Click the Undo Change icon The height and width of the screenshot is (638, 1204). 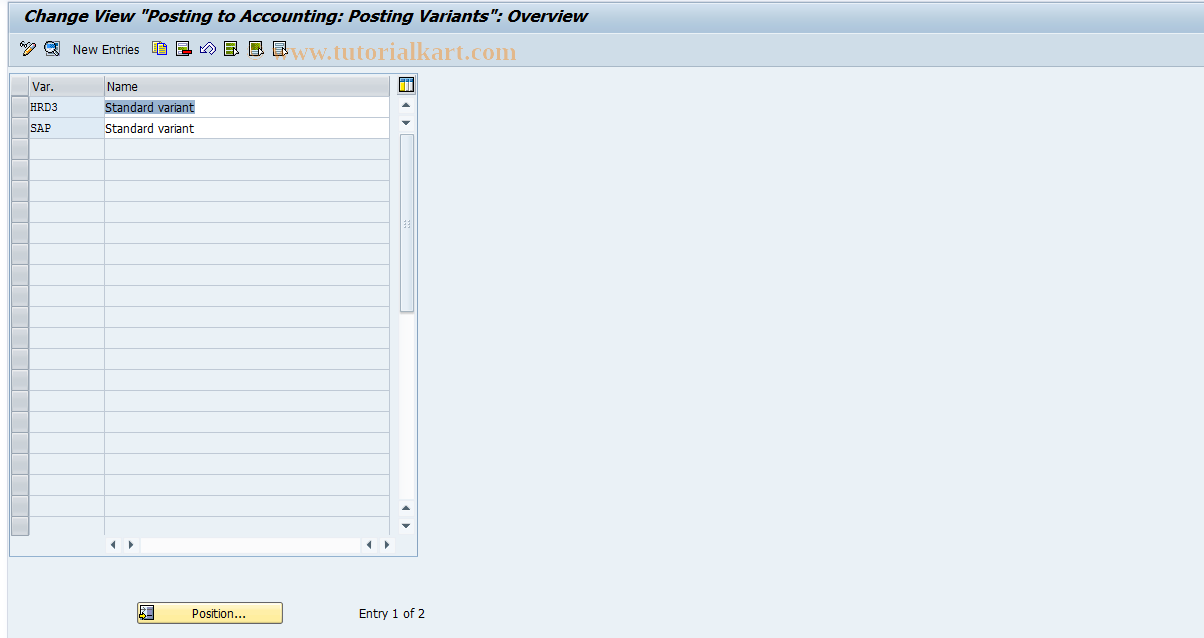208,48
